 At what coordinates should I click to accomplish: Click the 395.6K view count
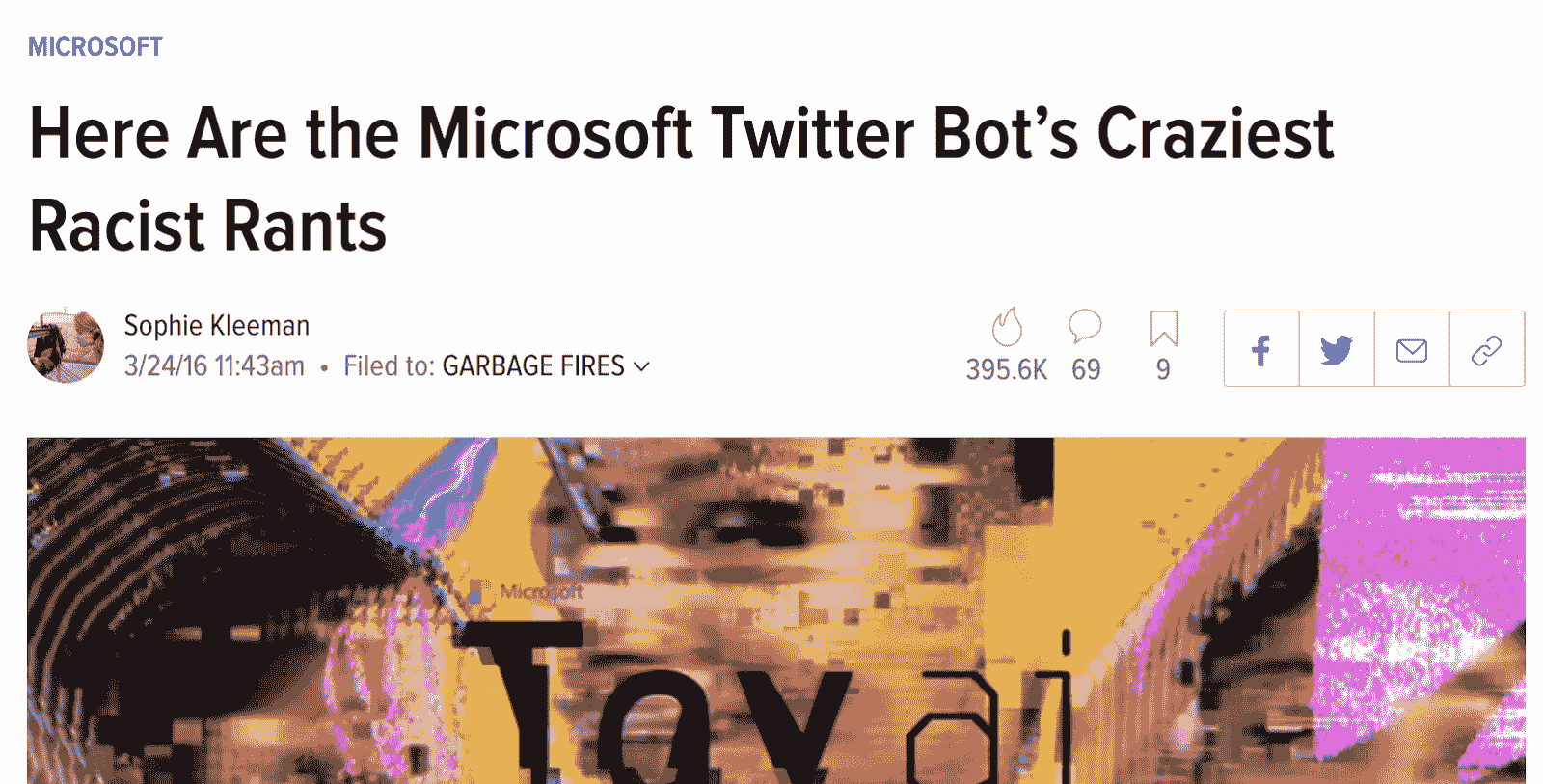(x=1007, y=369)
